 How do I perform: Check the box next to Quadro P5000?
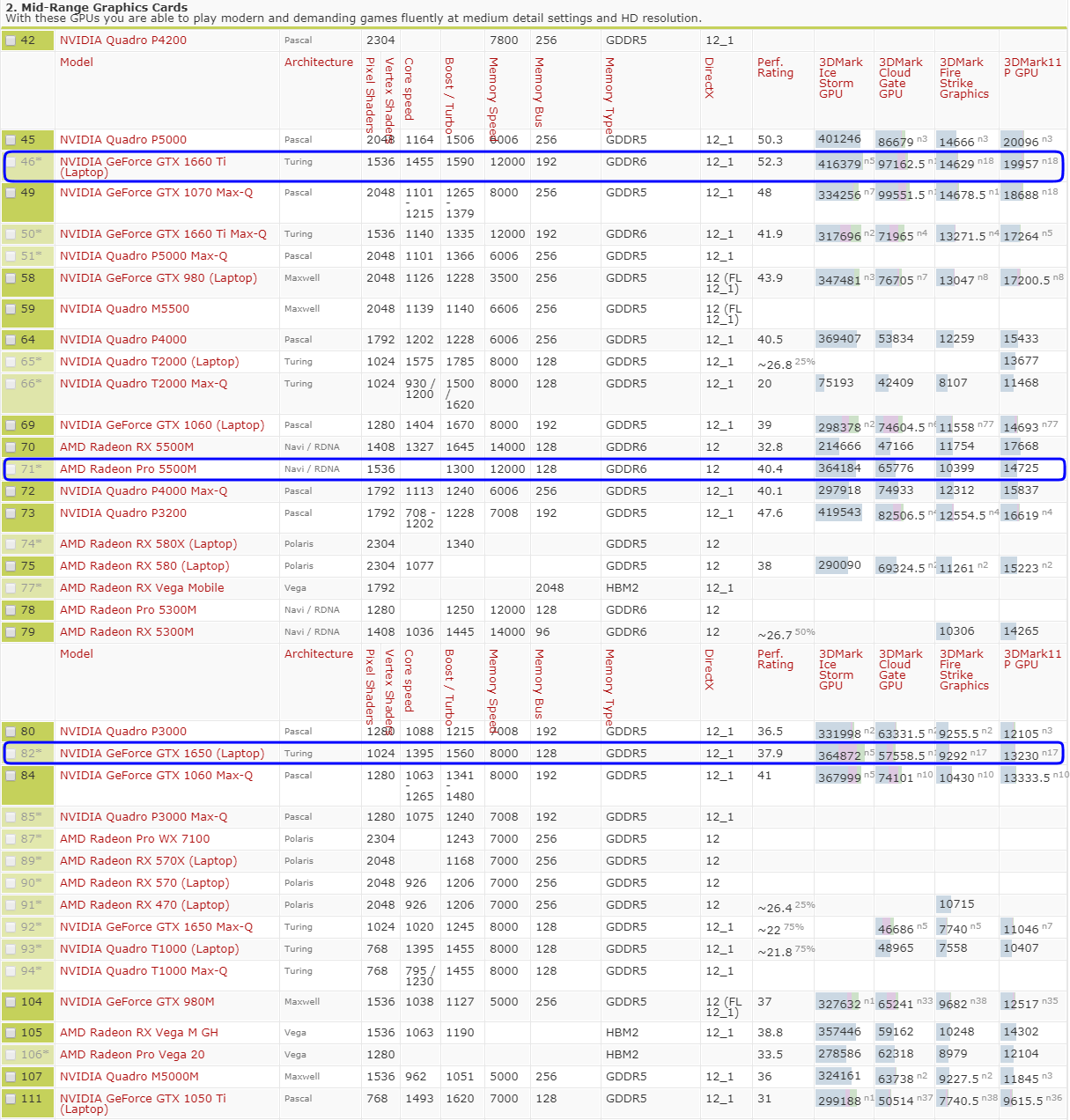[11, 140]
